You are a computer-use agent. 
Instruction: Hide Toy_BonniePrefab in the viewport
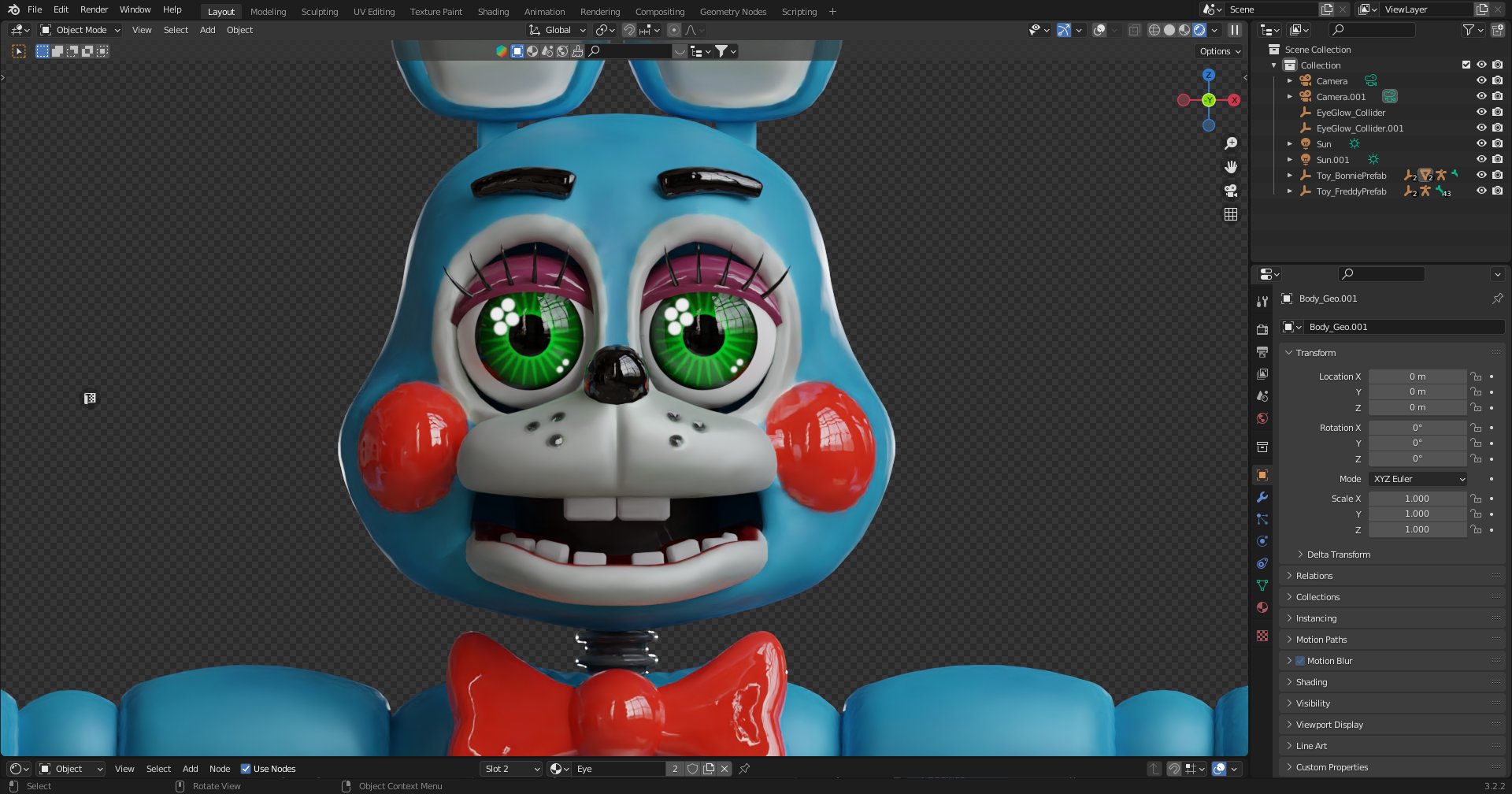coord(1481,175)
